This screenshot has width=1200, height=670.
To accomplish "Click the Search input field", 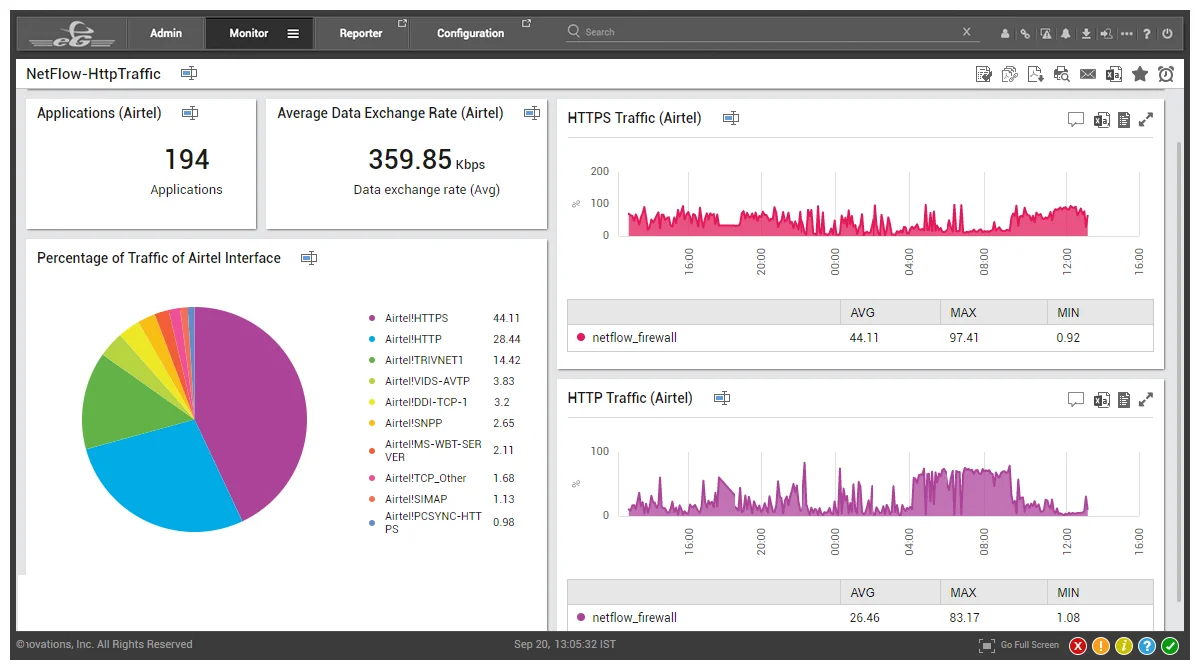I will [x=770, y=32].
